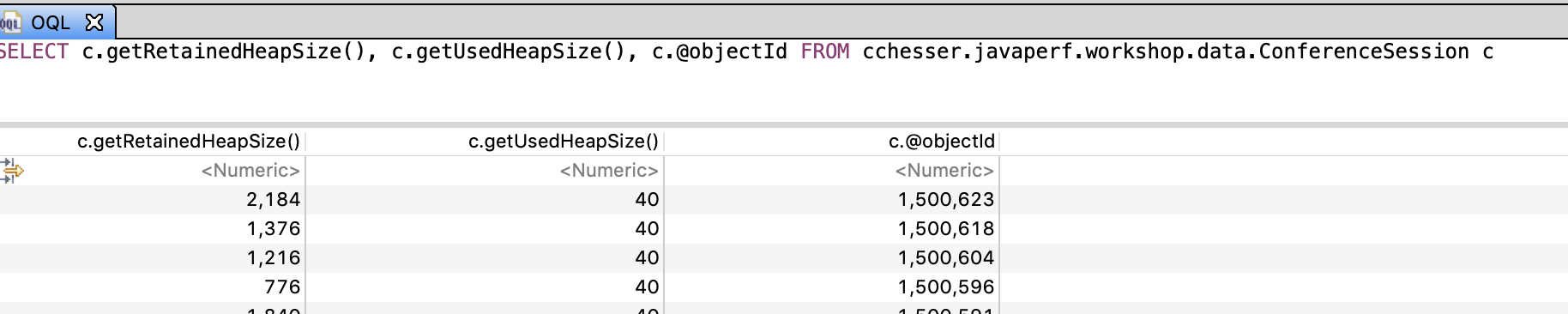
Task: Sort by c.getUsedHeapSize() column header
Action: pyautogui.click(x=564, y=141)
